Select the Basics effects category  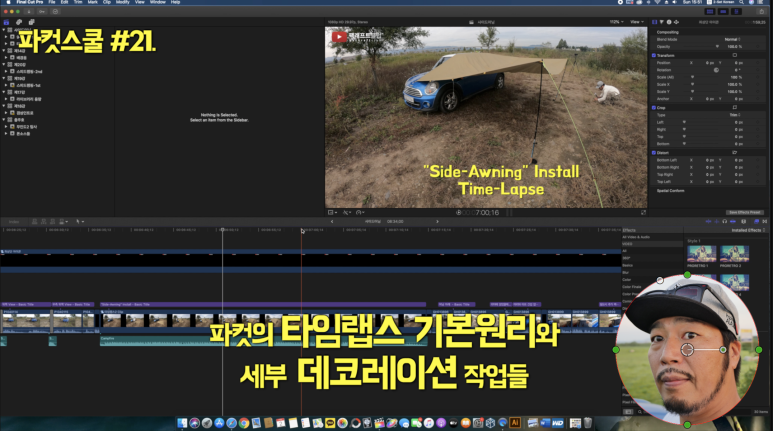627,265
